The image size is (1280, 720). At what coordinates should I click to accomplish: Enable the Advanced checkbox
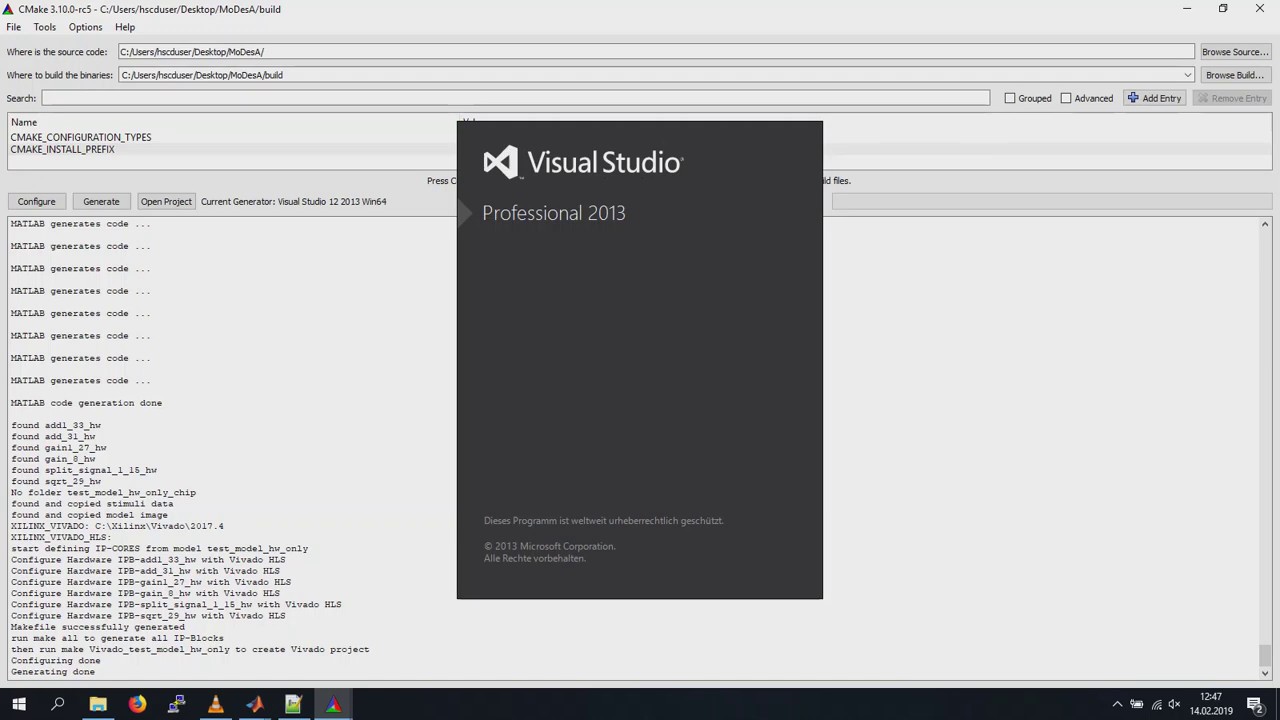[x=1066, y=98]
